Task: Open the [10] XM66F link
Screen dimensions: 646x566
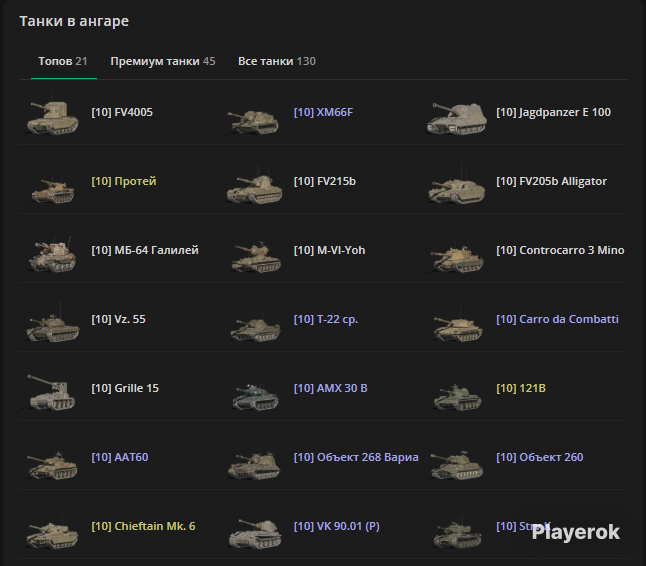Action: 323,112
